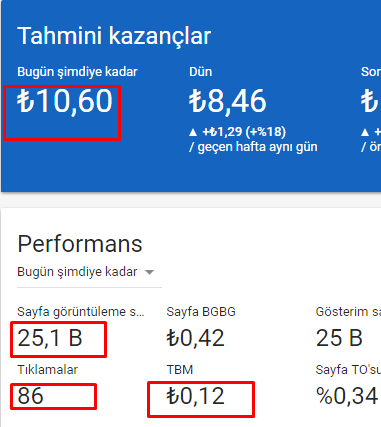Click the page views value 25,1 B
This screenshot has width=381, height=427.
[x=50, y=338]
